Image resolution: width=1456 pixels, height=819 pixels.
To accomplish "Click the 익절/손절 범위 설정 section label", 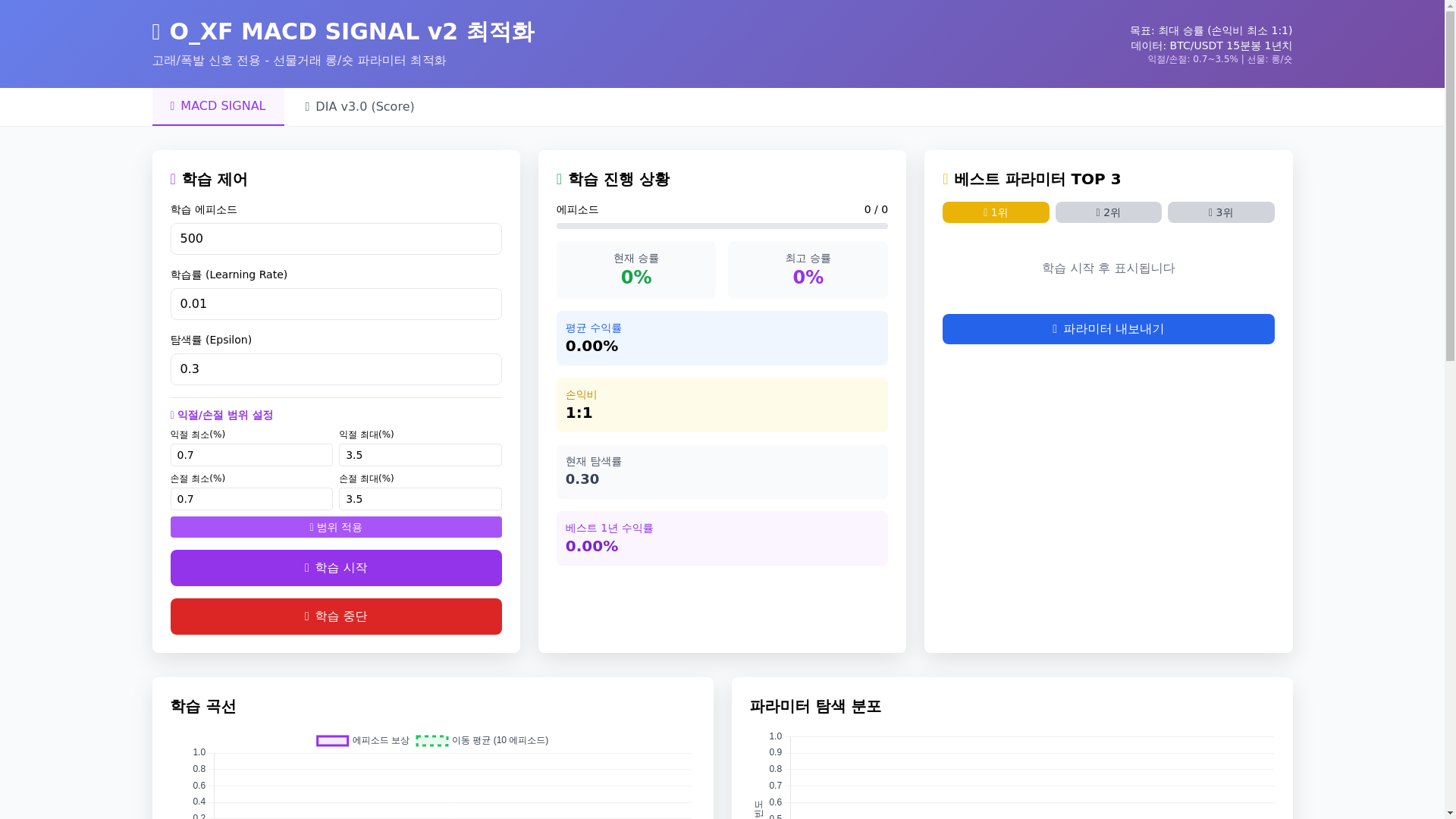I will click(x=221, y=416).
